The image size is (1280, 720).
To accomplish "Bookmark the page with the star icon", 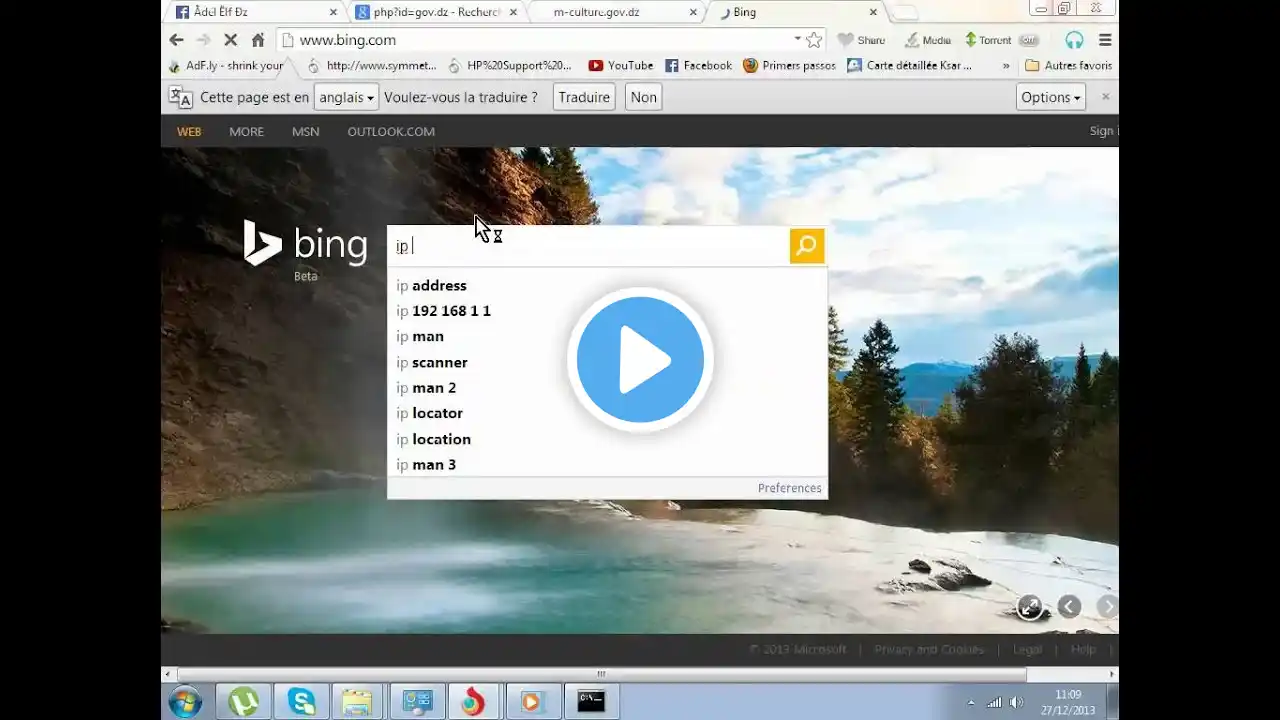I will [814, 40].
